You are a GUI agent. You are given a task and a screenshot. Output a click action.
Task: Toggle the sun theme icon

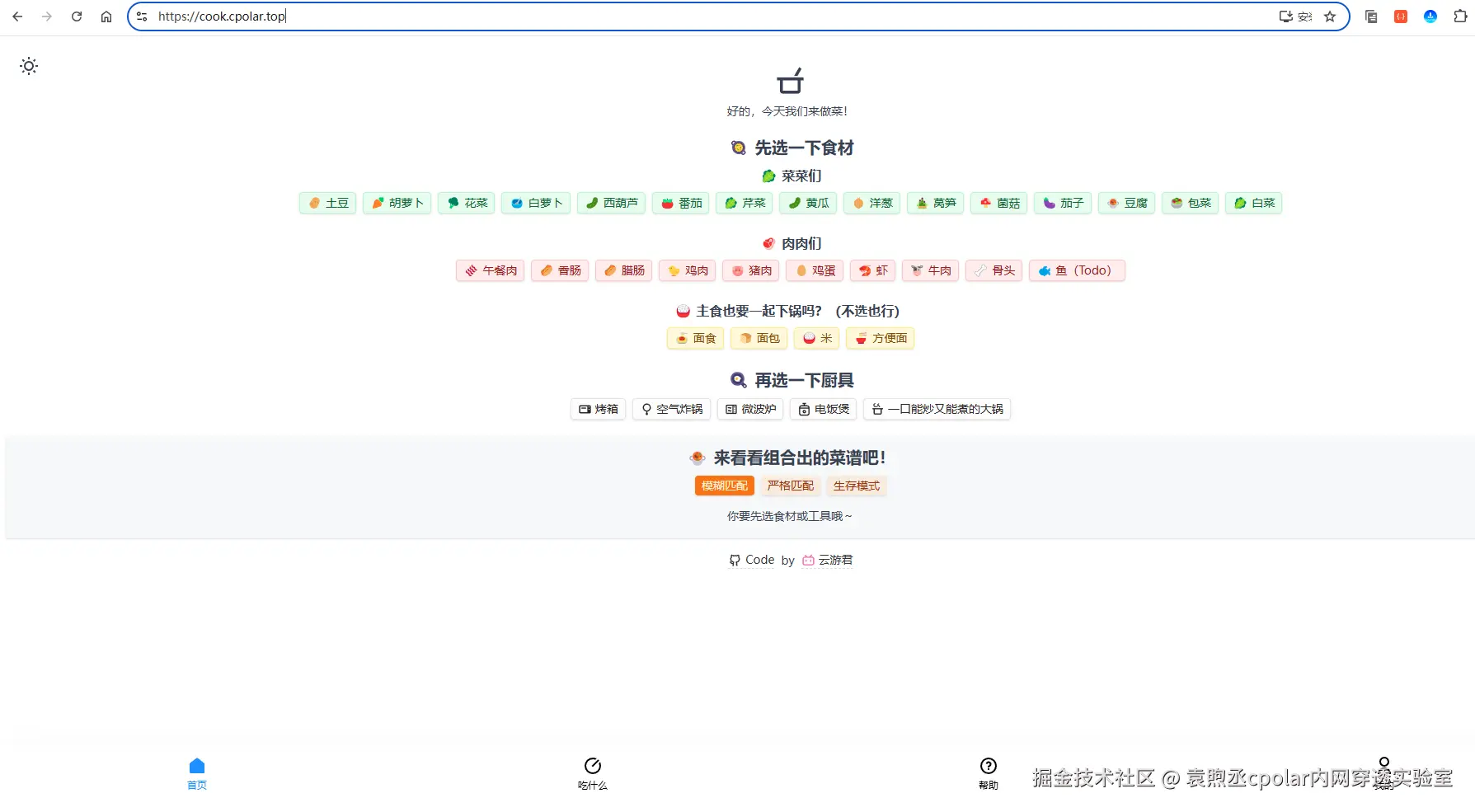coord(29,66)
